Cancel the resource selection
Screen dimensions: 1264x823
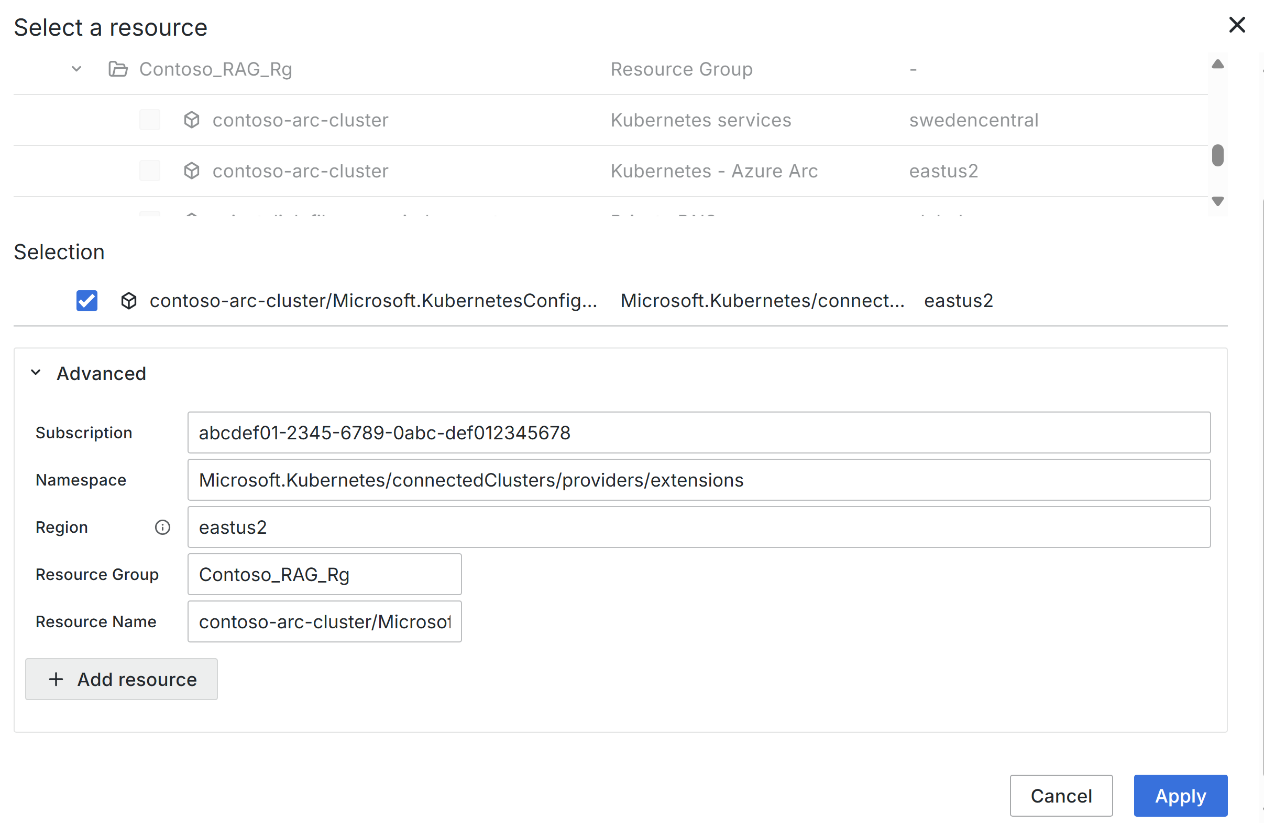tap(1061, 796)
